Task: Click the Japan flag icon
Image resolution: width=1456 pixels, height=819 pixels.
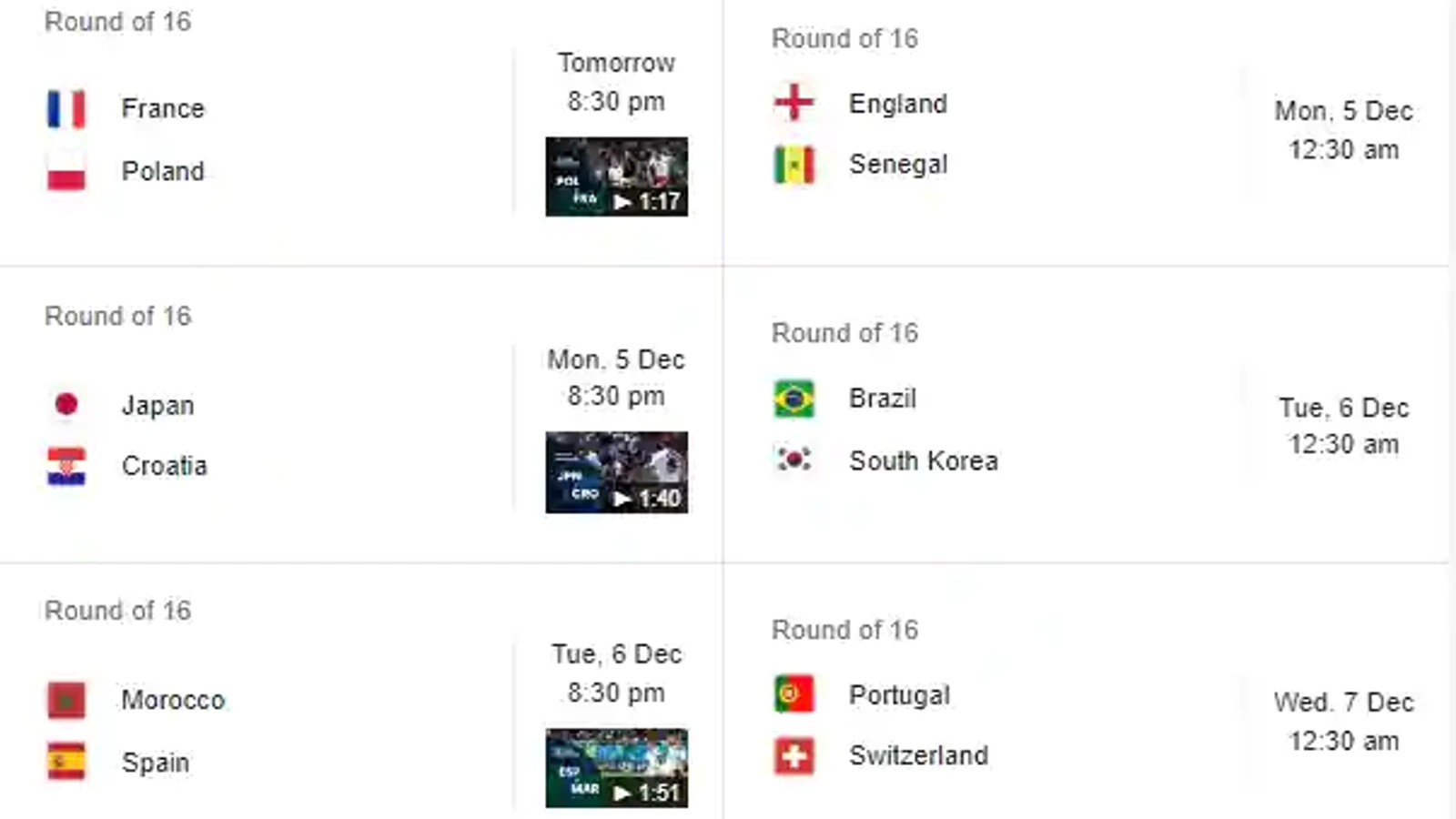Action: (66, 404)
